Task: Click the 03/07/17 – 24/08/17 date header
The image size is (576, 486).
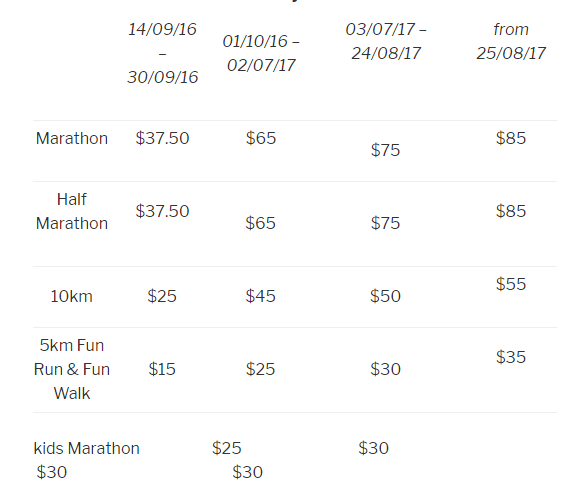Action: (386, 41)
